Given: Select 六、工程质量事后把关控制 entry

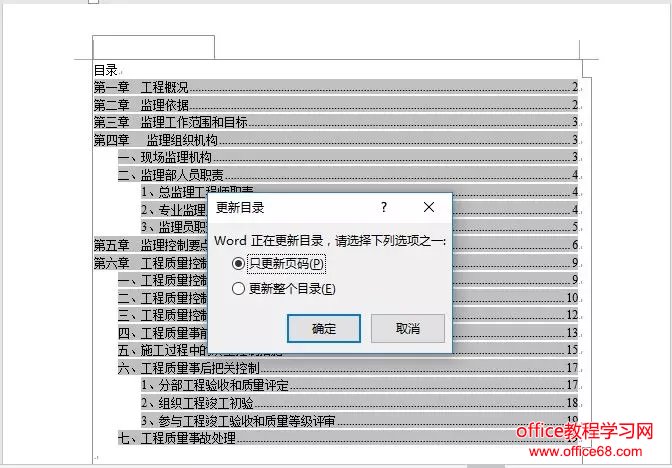Looking at the screenshot, I should 348,368.
